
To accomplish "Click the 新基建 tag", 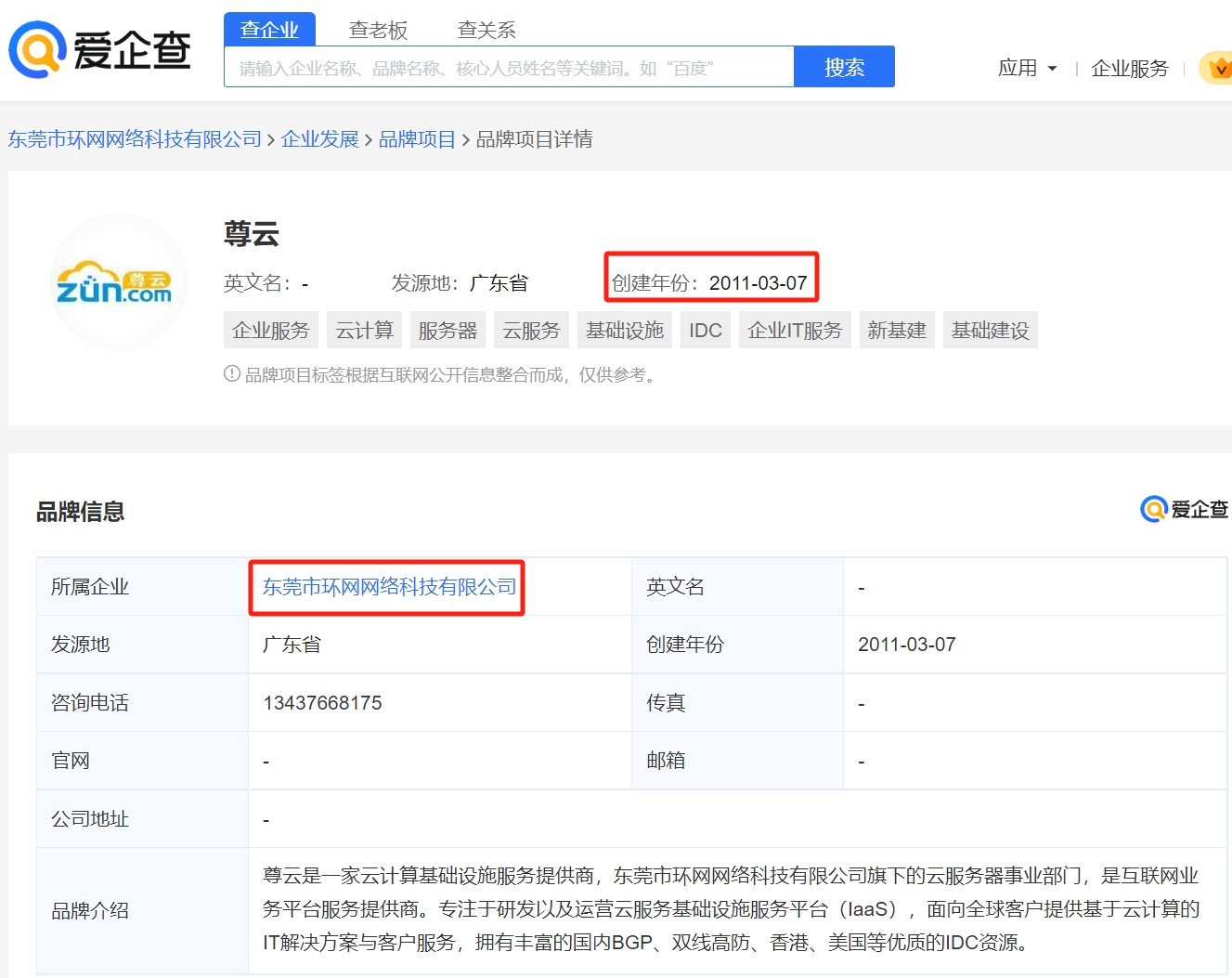I will pos(897,330).
